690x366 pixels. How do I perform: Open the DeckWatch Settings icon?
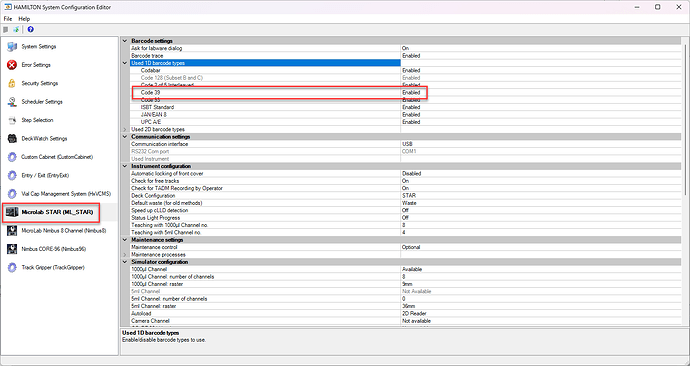pyautogui.click(x=12, y=139)
